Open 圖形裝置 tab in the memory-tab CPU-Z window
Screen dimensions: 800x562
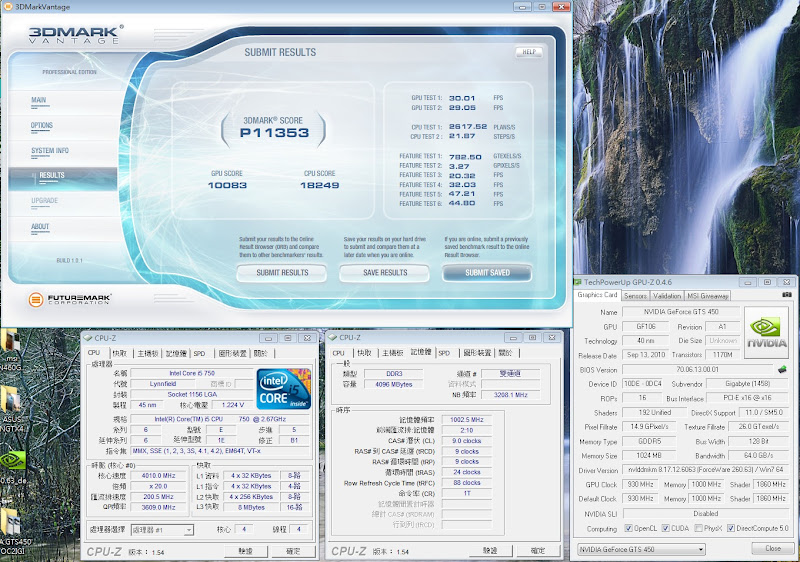[x=477, y=353]
